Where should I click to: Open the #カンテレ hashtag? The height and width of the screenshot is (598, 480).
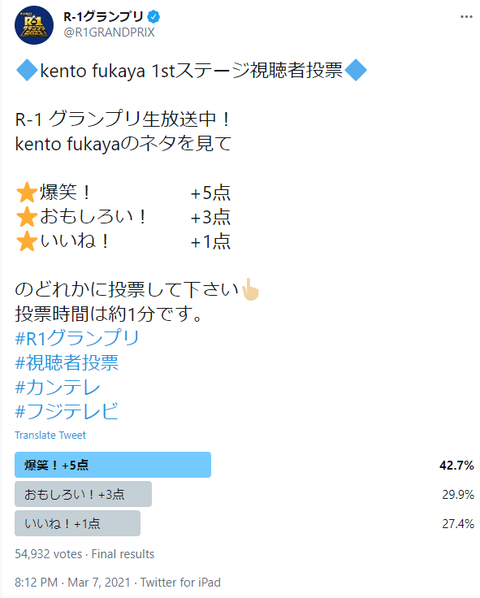click(x=57, y=387)
